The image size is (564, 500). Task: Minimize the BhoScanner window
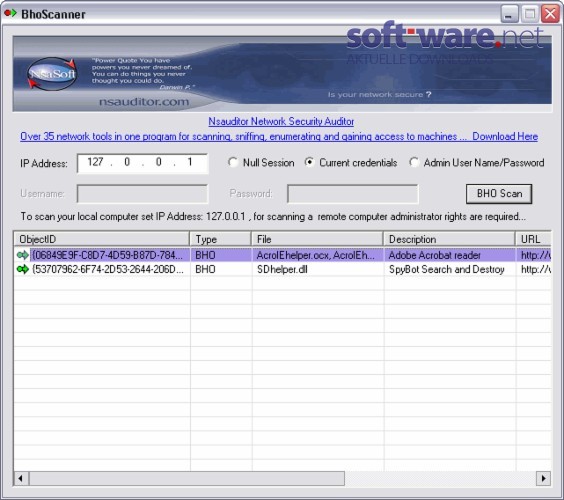pyautogui.click(x=509, y=14)
